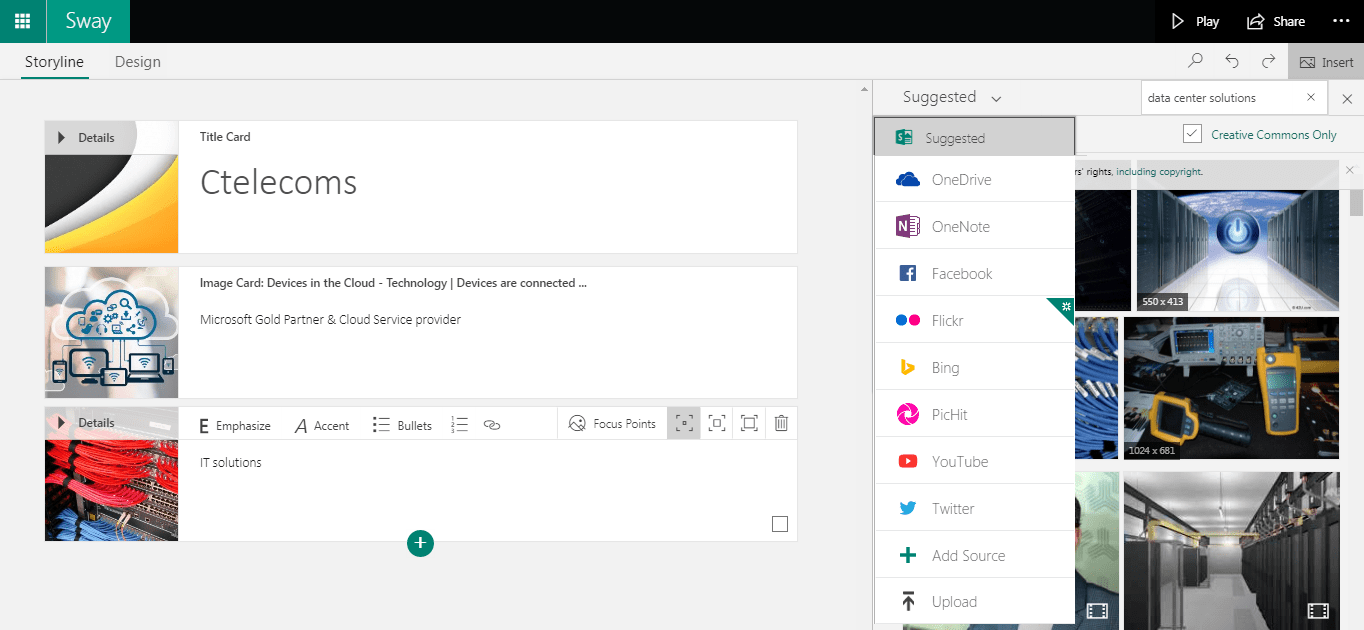The height and width of the screenshot is (630, 1364).
Task: Choose OneNote as the source
Action: (974, 226)
